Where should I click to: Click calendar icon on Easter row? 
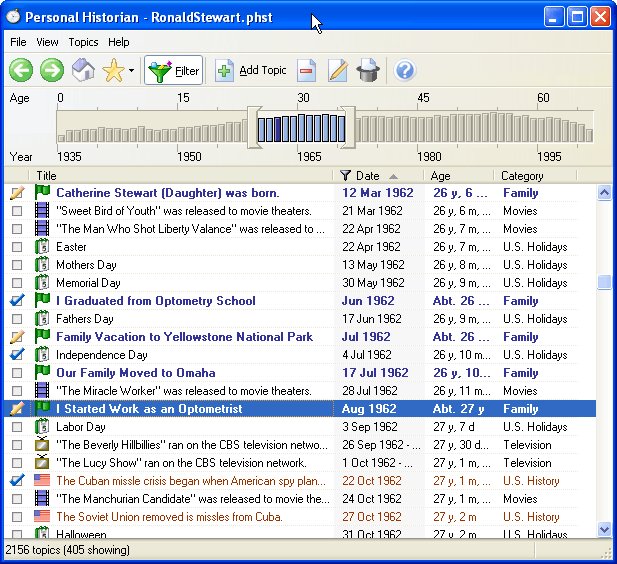pos(42,247)
